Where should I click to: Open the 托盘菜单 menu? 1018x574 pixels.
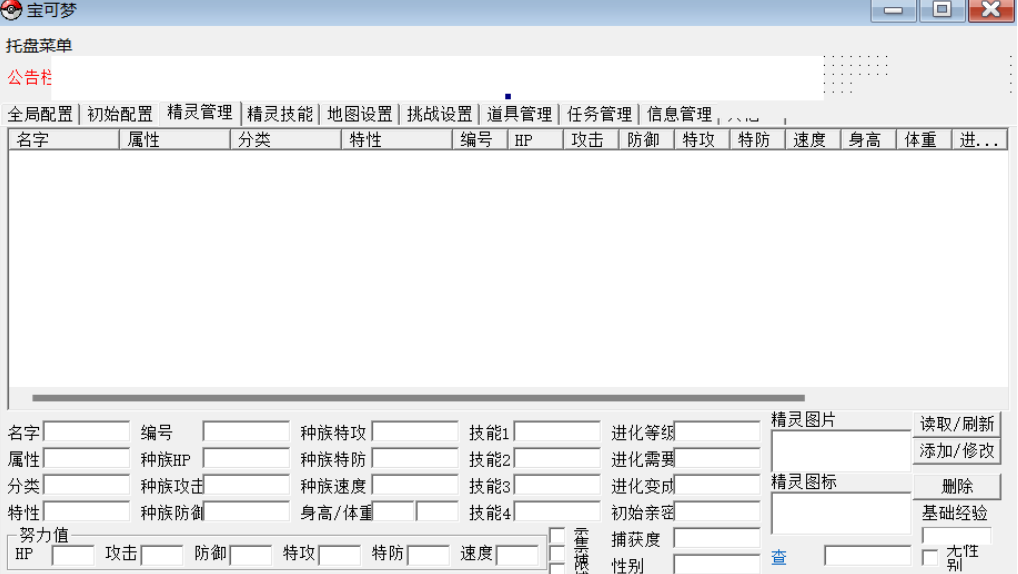click(39, 46)
